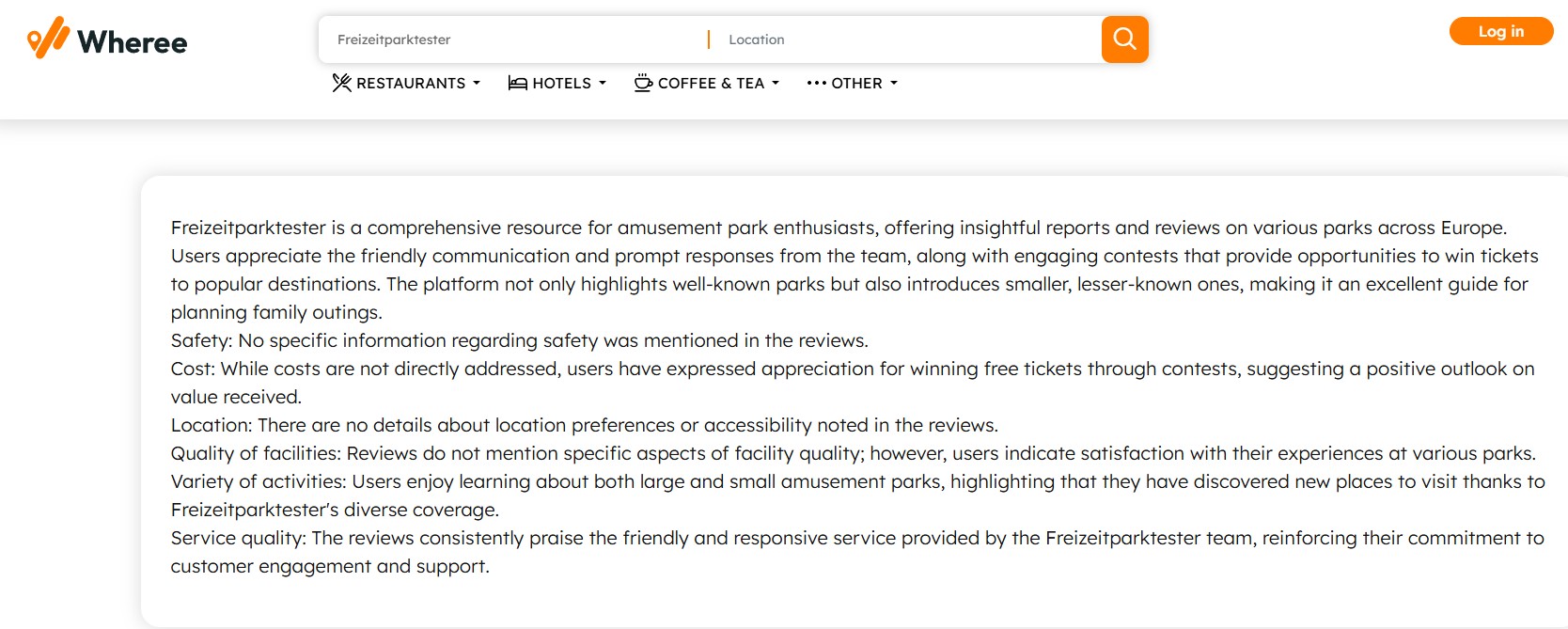Go home via the Wheree brand name
This screenshot has width=1568, height=629.
pos(133,42)
